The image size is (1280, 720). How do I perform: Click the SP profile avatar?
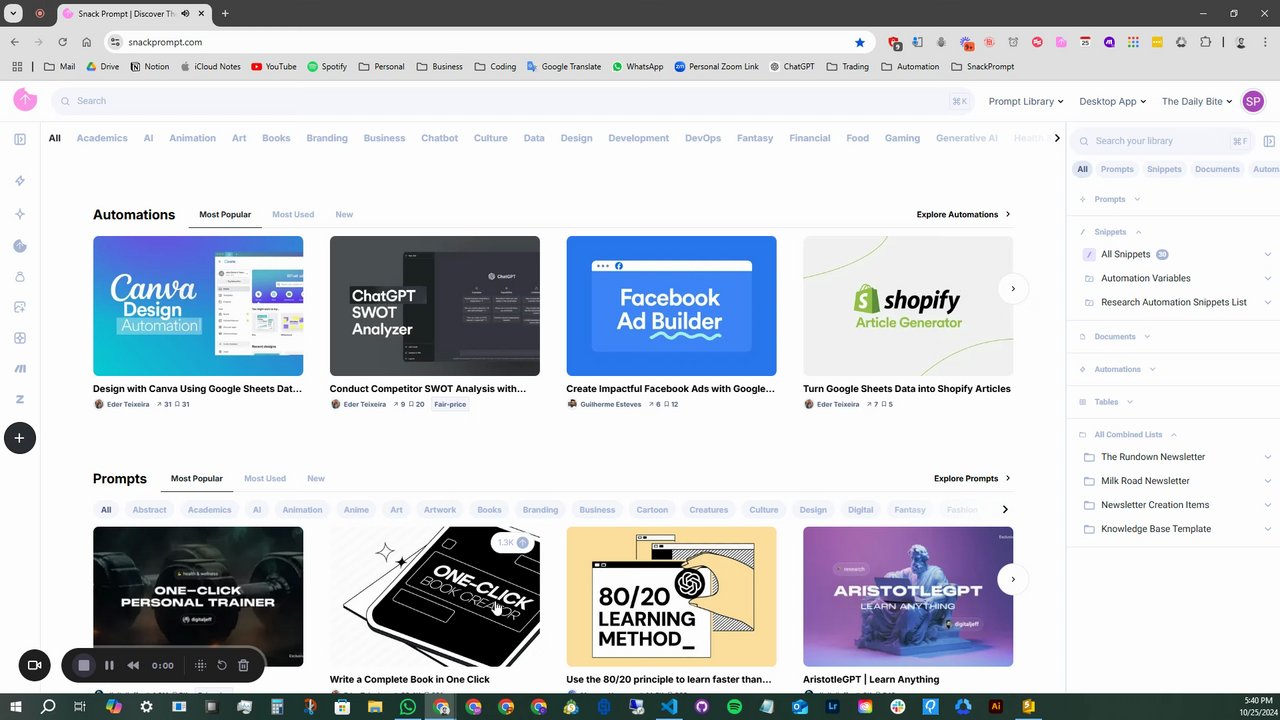(x=1253, y=101)
